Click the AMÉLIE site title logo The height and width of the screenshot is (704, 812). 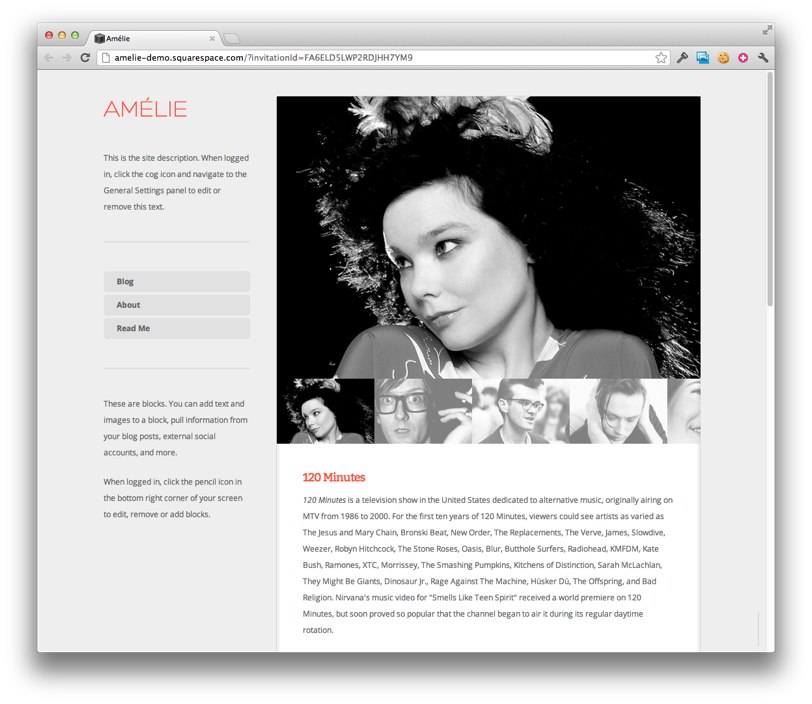point(146,108)
